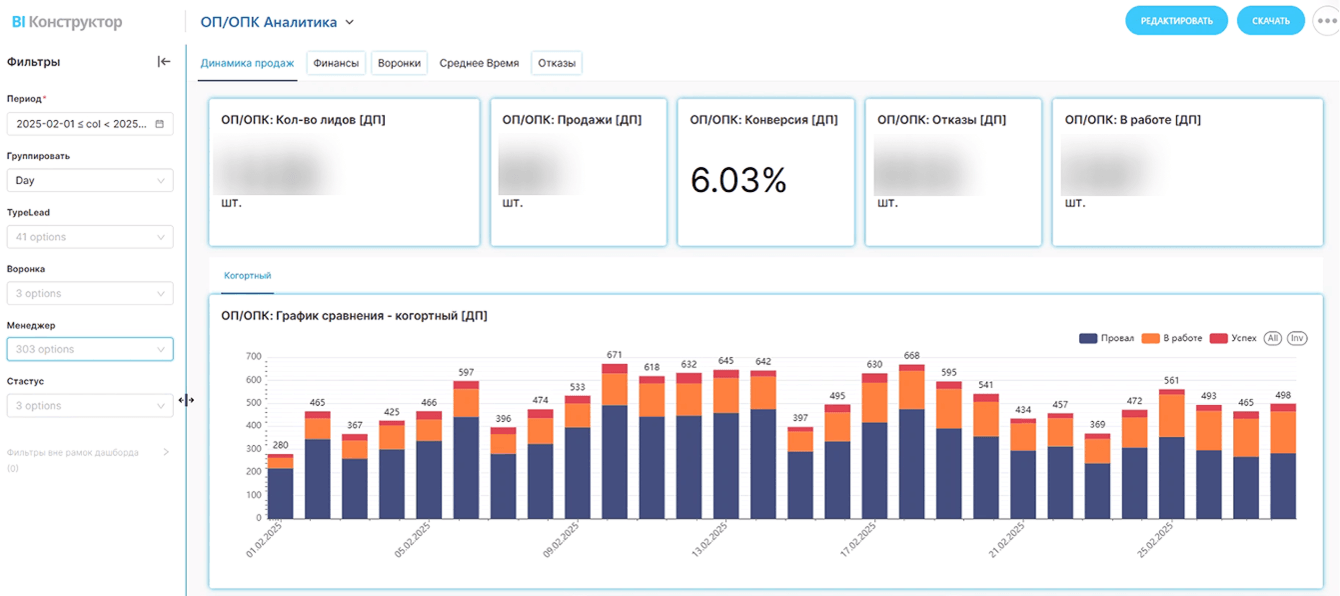Click the 'All' legend selector icon
This screenshot has height=596, width=1340.
(1273, 338)
